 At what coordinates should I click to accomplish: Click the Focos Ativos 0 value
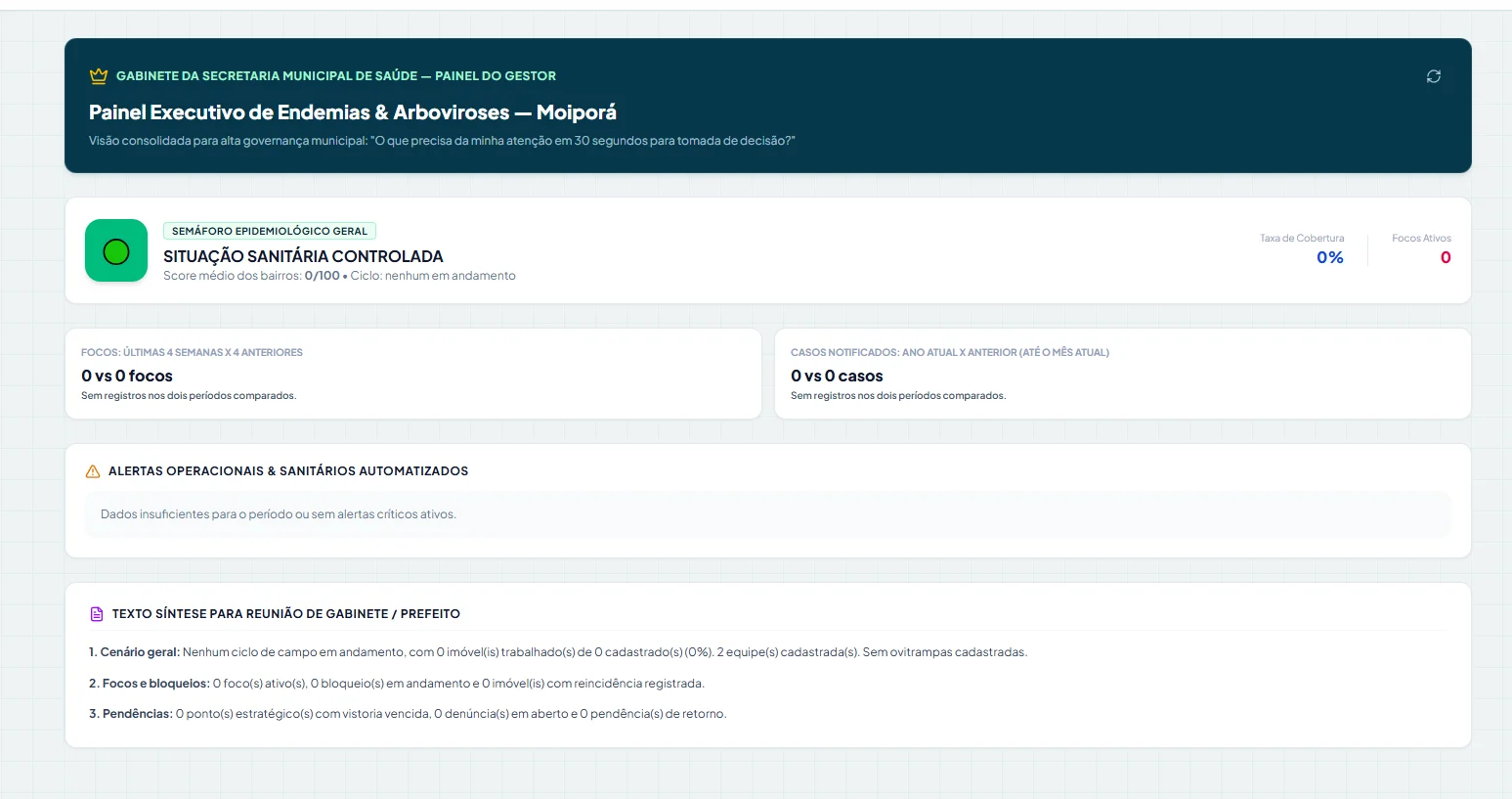[x=1446, y=257]
